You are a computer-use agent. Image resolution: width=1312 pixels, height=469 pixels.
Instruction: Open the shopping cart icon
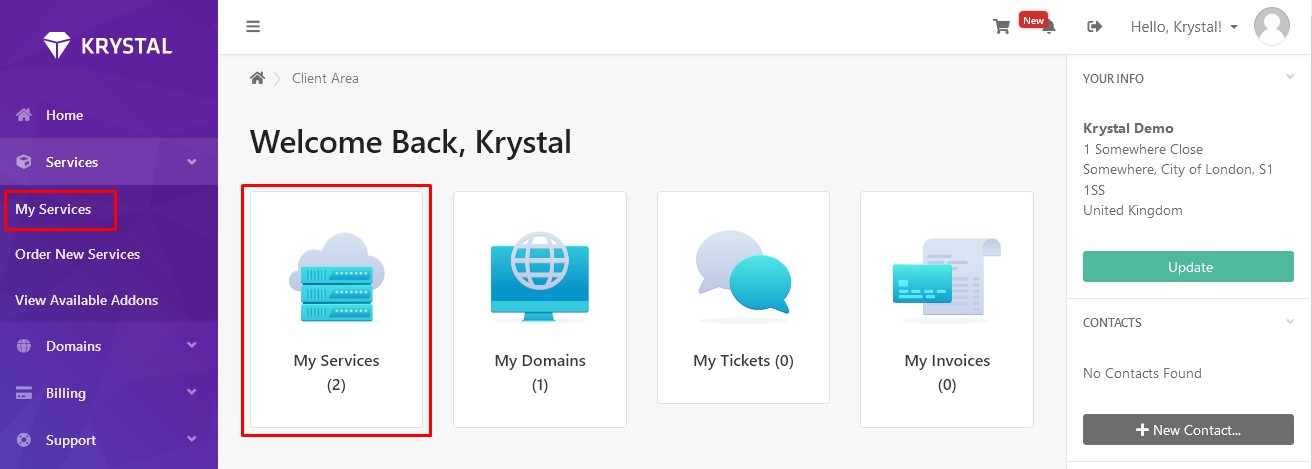[x=1001, y=27]
